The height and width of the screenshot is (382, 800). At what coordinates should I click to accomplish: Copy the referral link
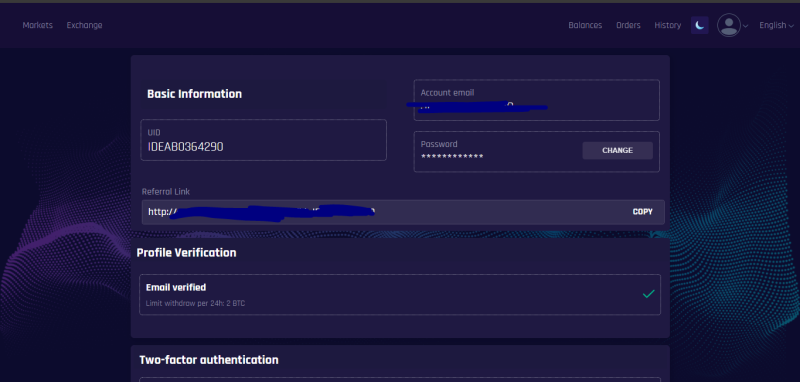click(x=642, y=212)
